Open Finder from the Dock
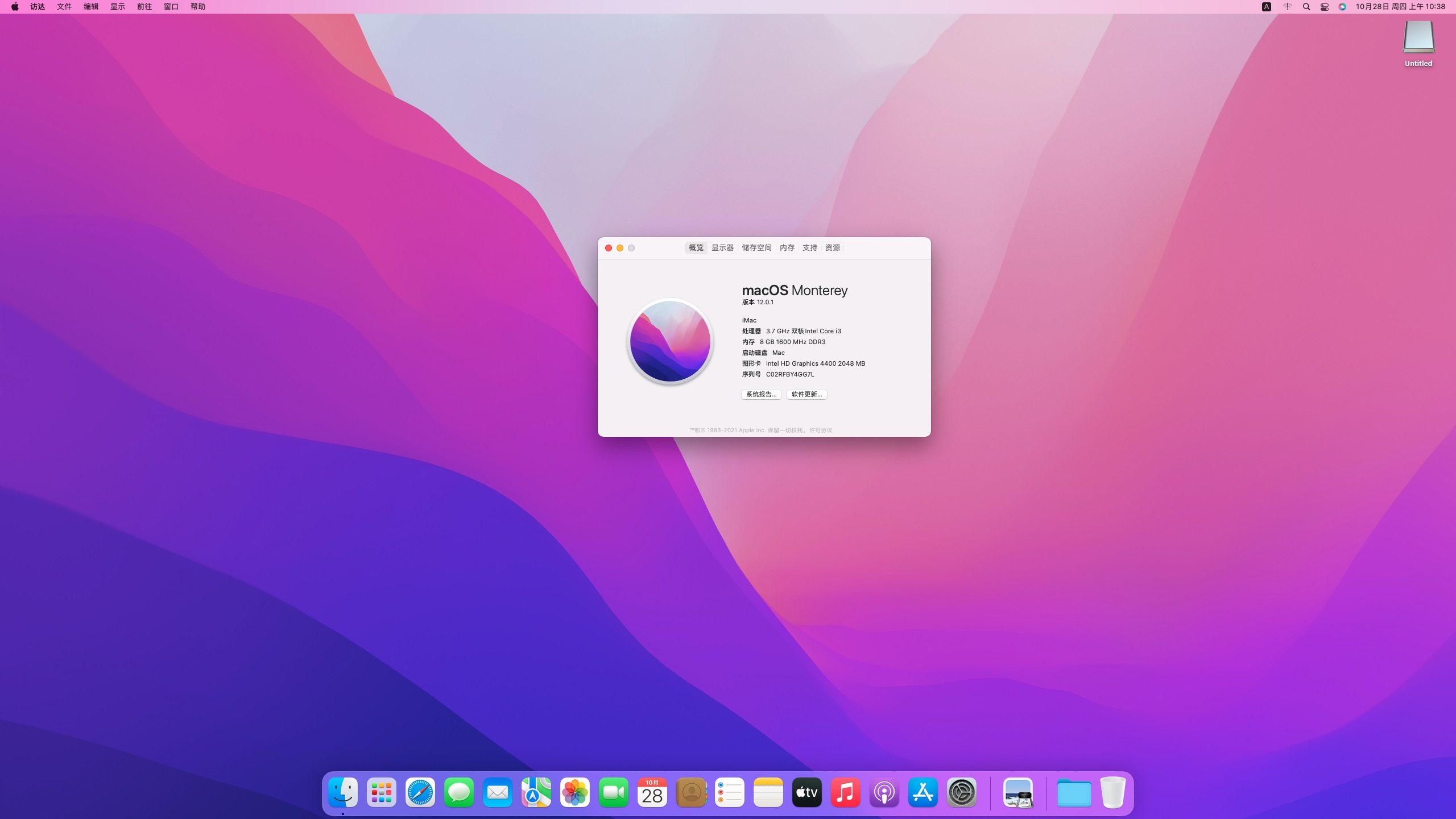This screenshot has width=1456, height=819. pos(343,792)
